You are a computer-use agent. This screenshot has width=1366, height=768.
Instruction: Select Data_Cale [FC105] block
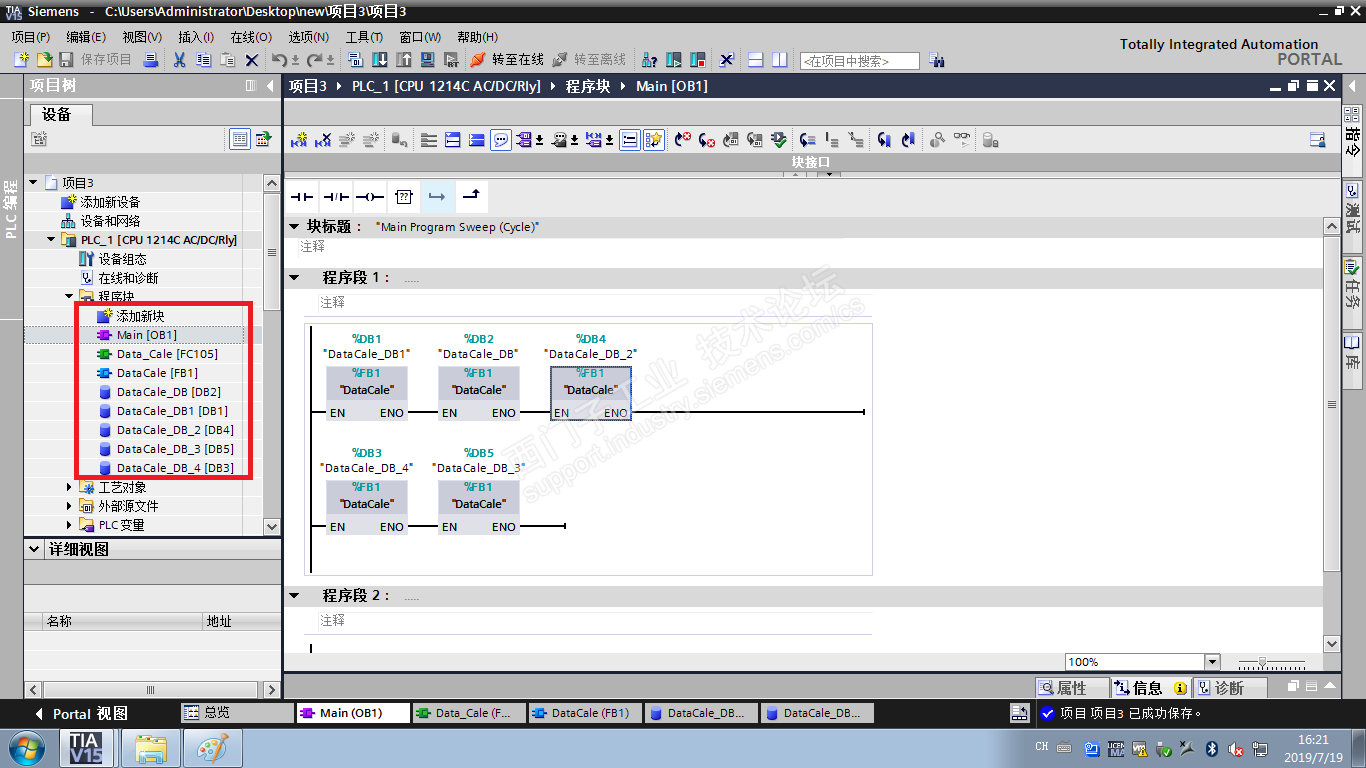click(166, 354)
